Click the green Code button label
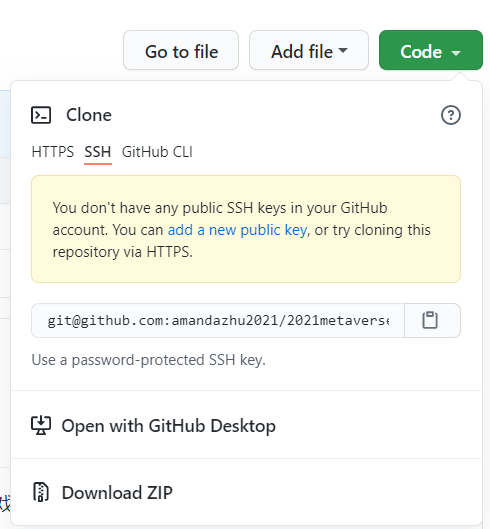Viewport: 490px width, 529px height. coord(421,52)
